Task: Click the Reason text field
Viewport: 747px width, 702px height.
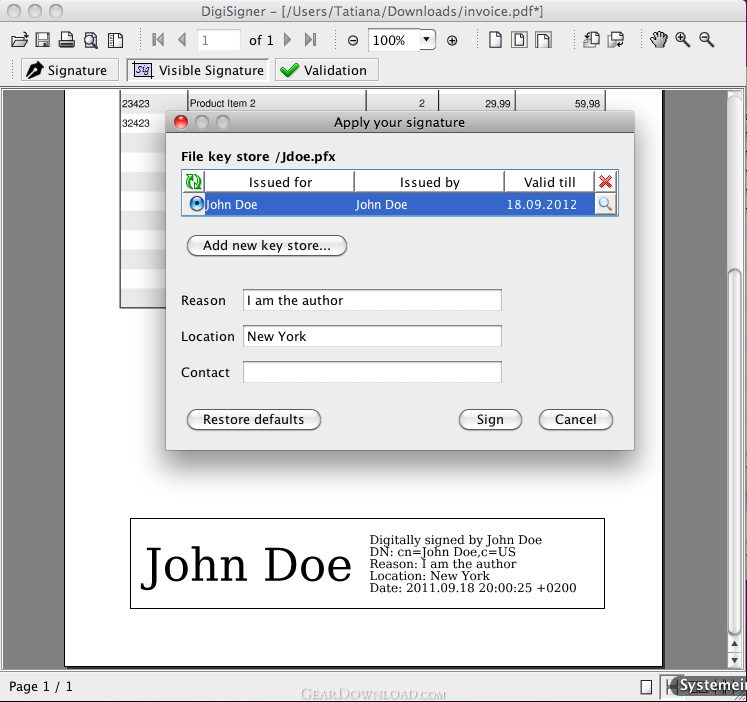Action: 372,300
